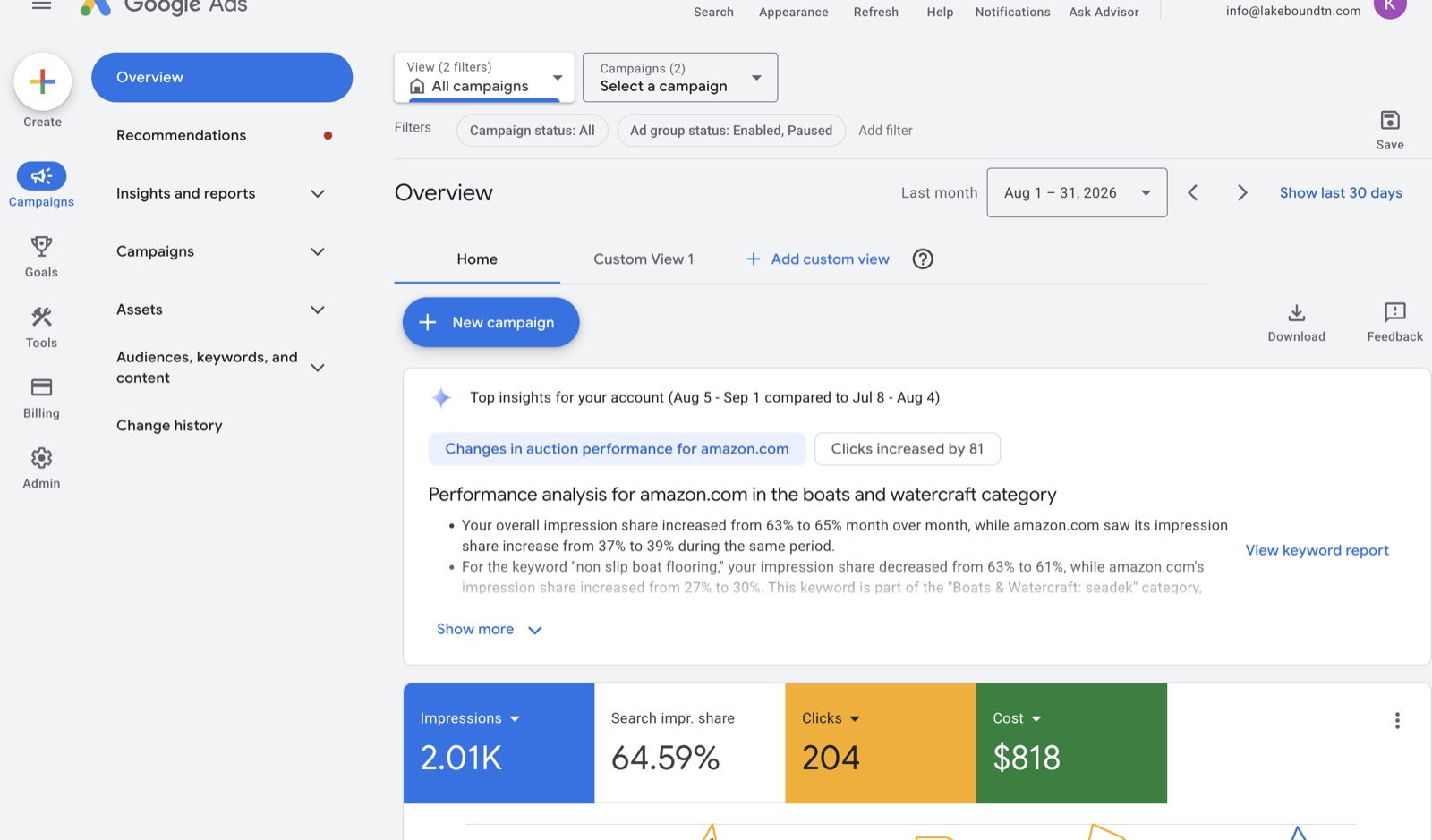Open Appearance settings
Viewport: 1432px width, 840px height.
pos(793,12)
